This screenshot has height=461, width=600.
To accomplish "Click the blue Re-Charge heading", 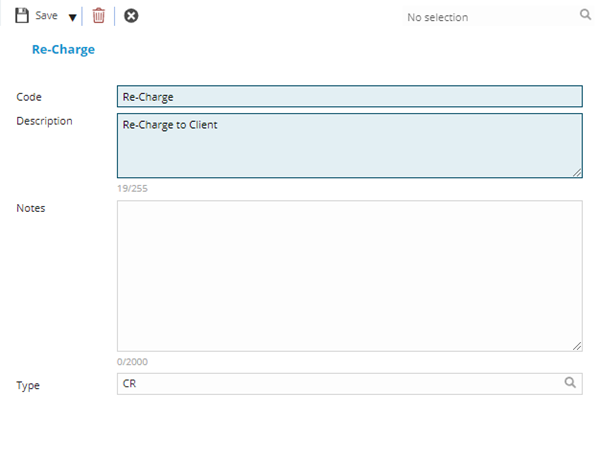I will (x=63, y=49).
